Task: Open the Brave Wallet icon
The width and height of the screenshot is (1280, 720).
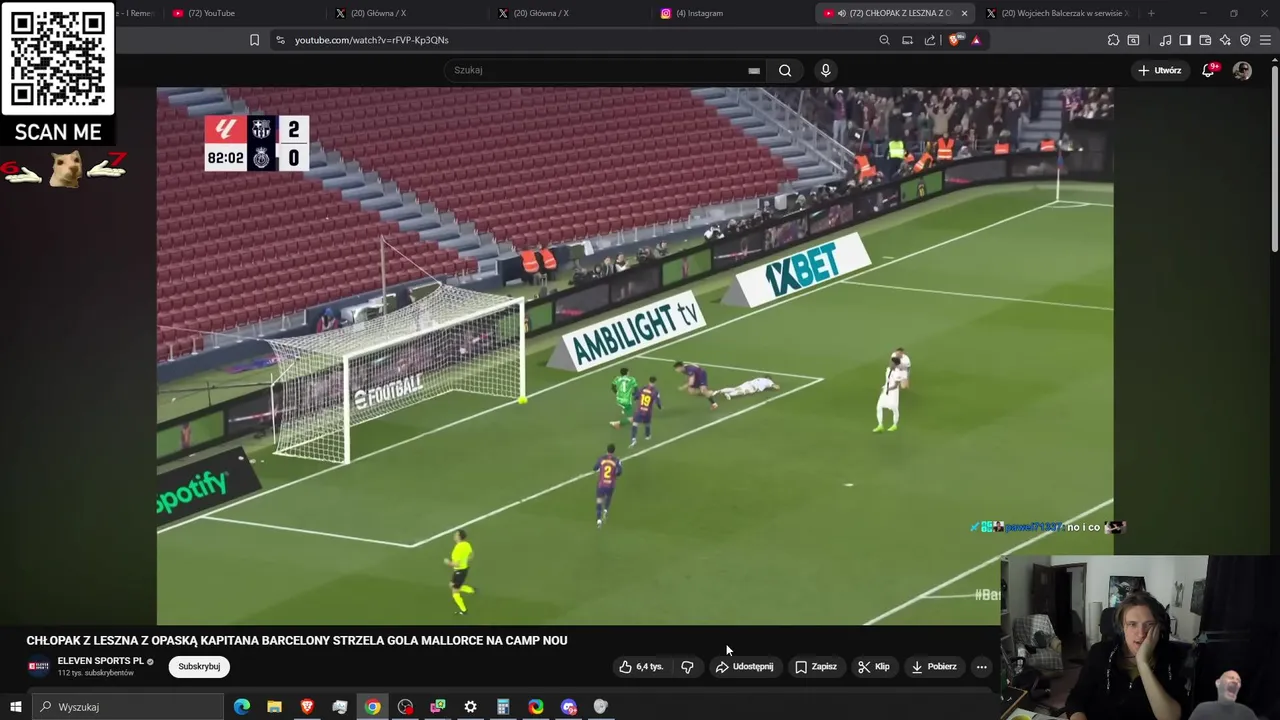Action: [1205, 40]
